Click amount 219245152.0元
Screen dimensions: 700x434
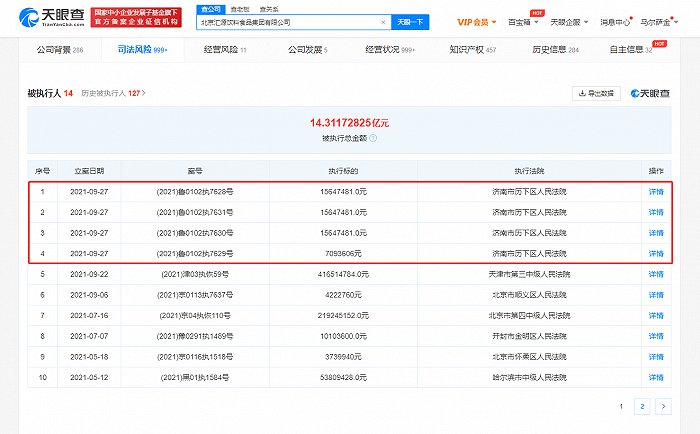[x=343, y=316]
